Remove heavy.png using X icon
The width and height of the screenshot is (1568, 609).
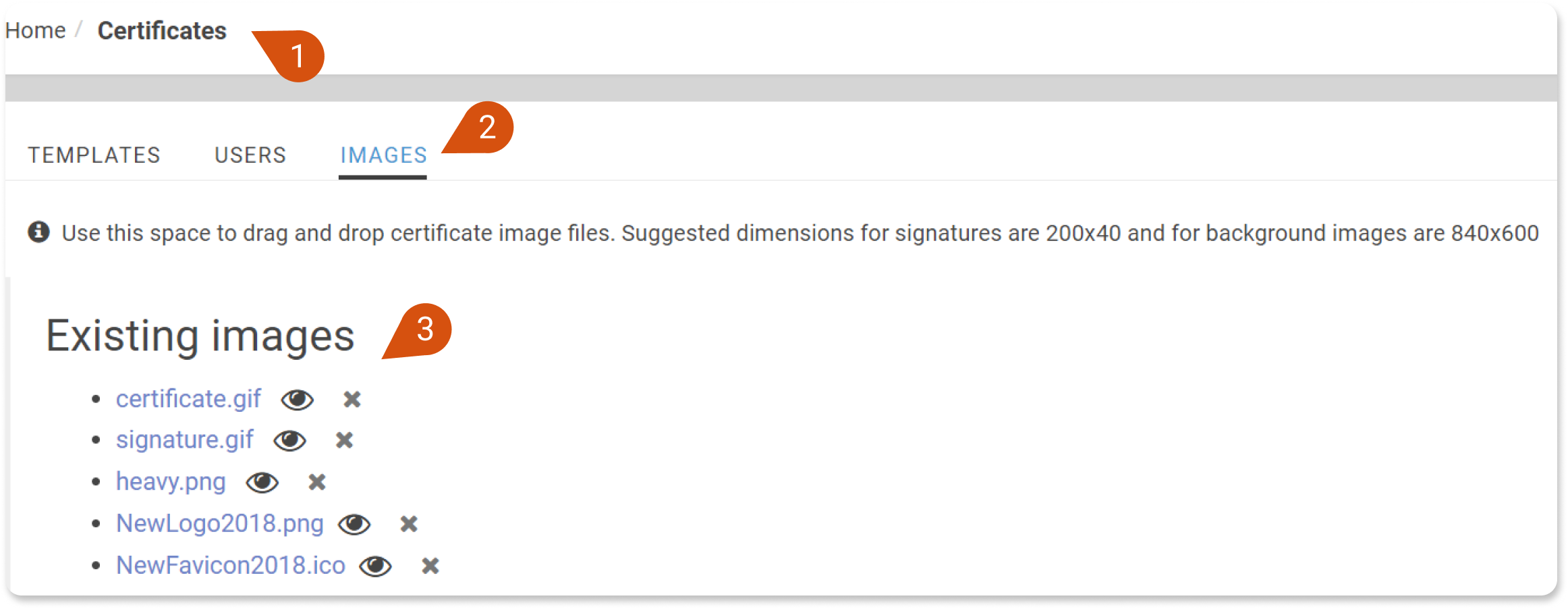(x=317, y=483)
